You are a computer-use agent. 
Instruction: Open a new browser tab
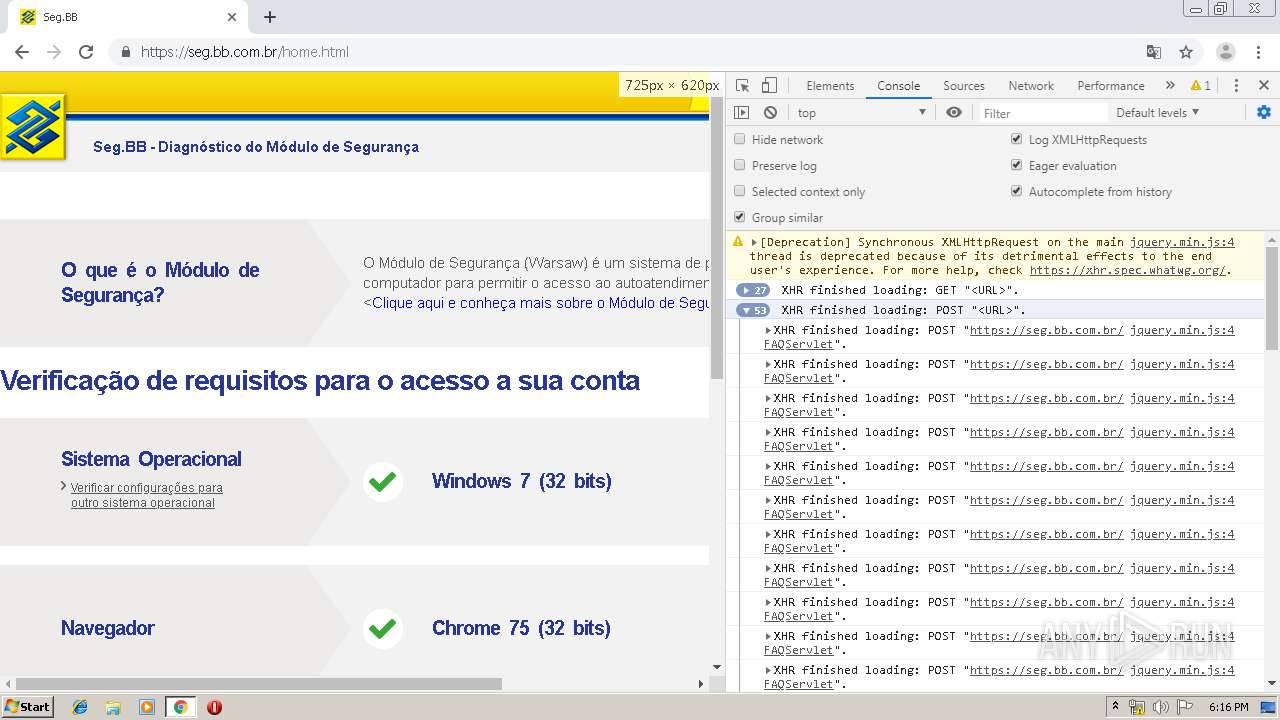pos(270,17)
